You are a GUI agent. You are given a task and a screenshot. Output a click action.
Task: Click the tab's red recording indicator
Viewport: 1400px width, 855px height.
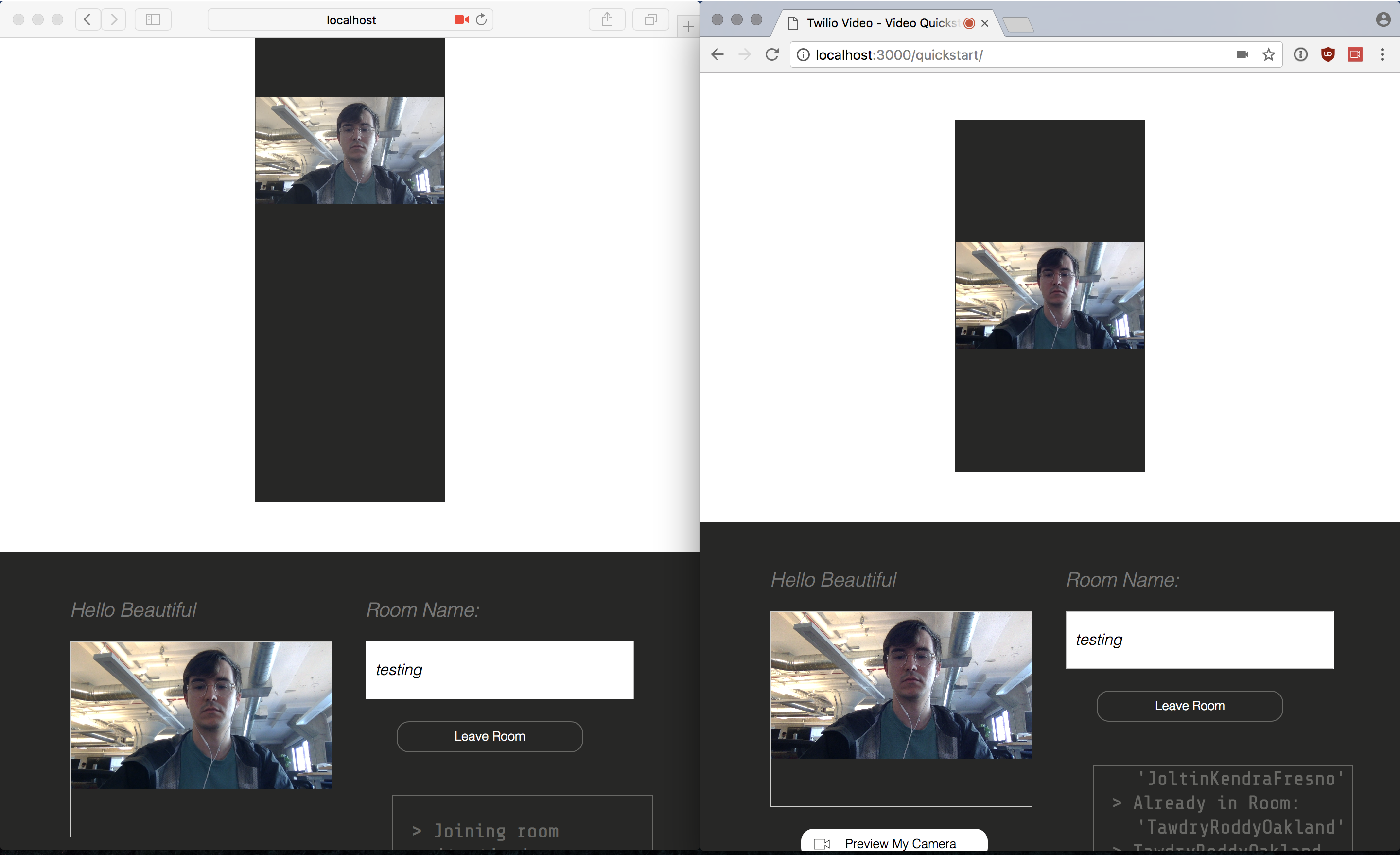pyautogui.click(x=969, y=23)
